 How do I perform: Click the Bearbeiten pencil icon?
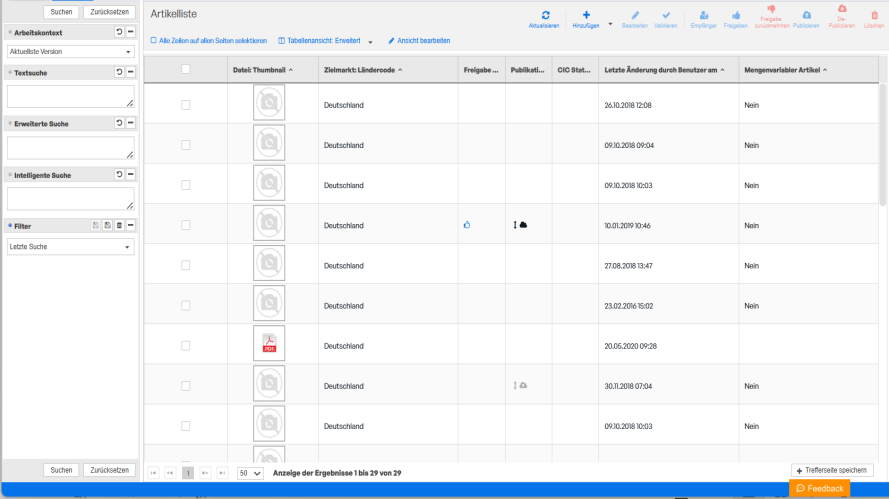coord(635,15)
